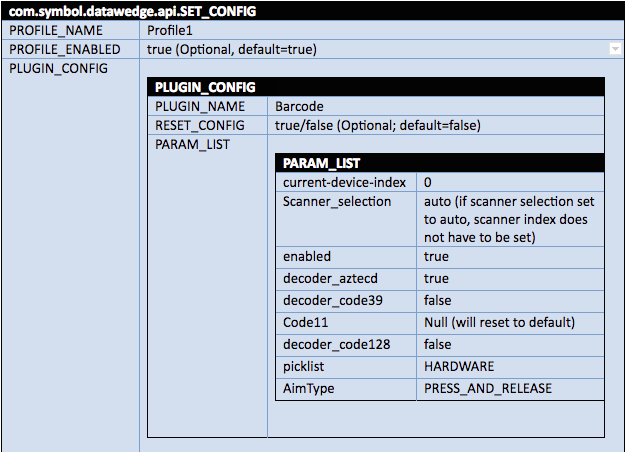Click the true (Optional, default=true) cell
Viewport: 626px width, 452px height.
pos(382,50)
